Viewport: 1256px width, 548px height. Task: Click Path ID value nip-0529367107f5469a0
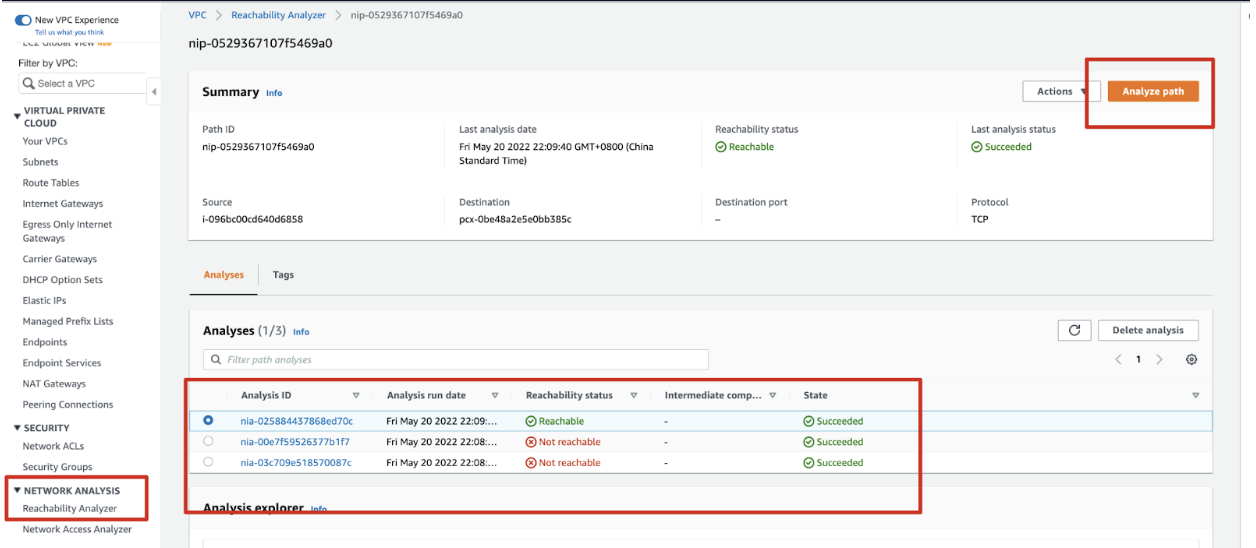click(258, 147)
